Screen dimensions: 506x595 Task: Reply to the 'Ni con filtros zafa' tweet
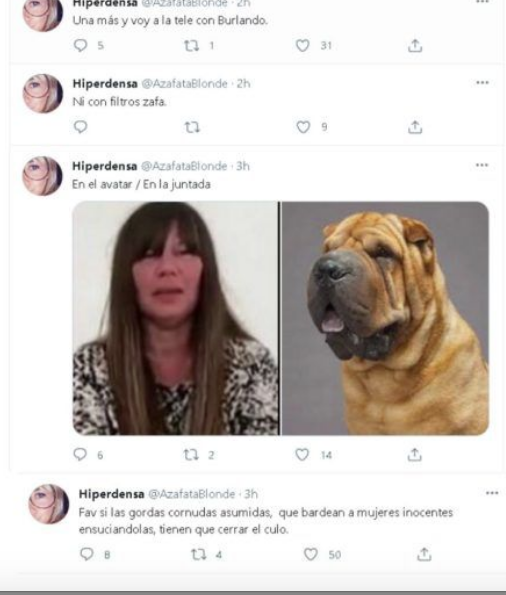tap(80, 126)
